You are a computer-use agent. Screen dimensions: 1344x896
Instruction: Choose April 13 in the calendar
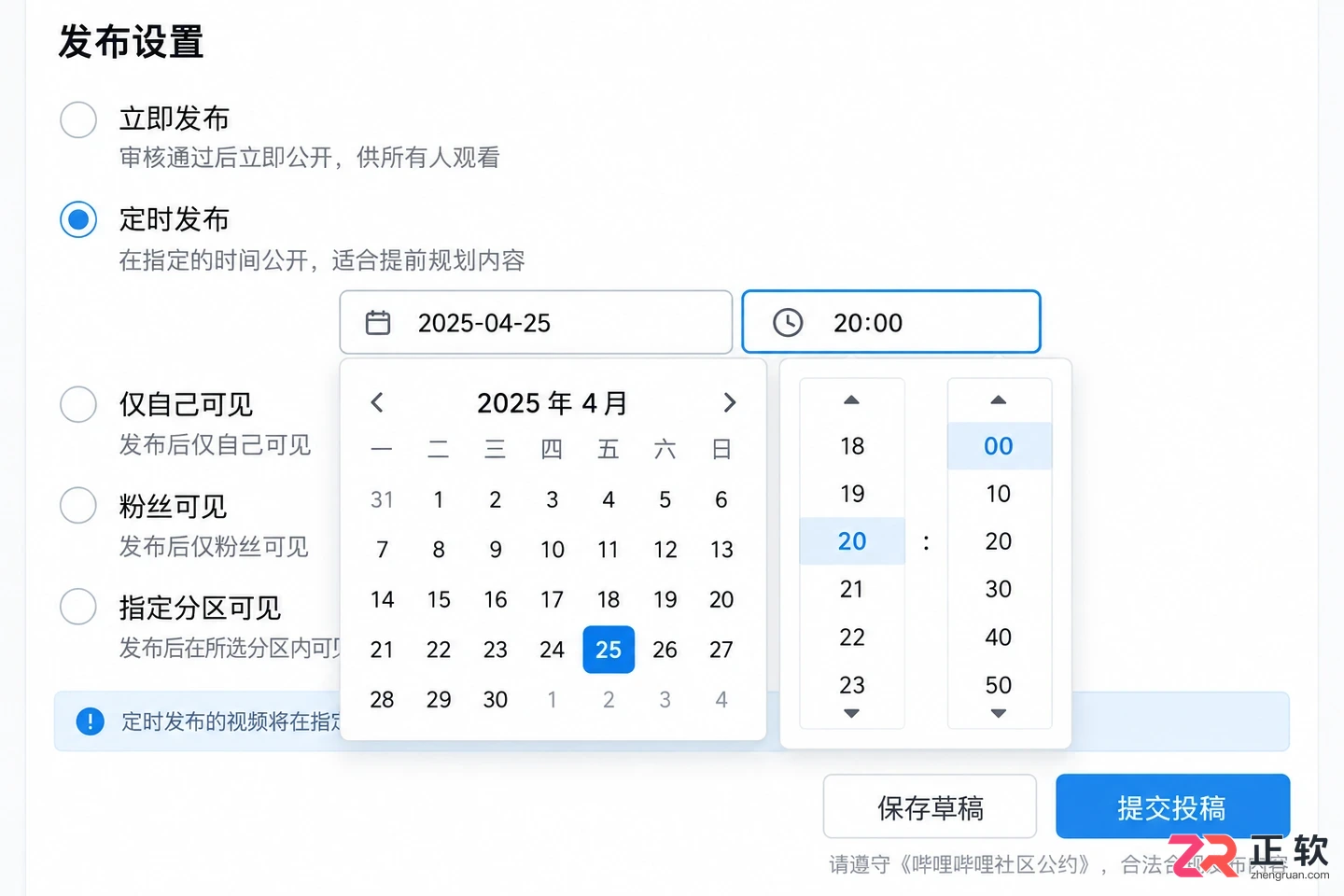721,550
